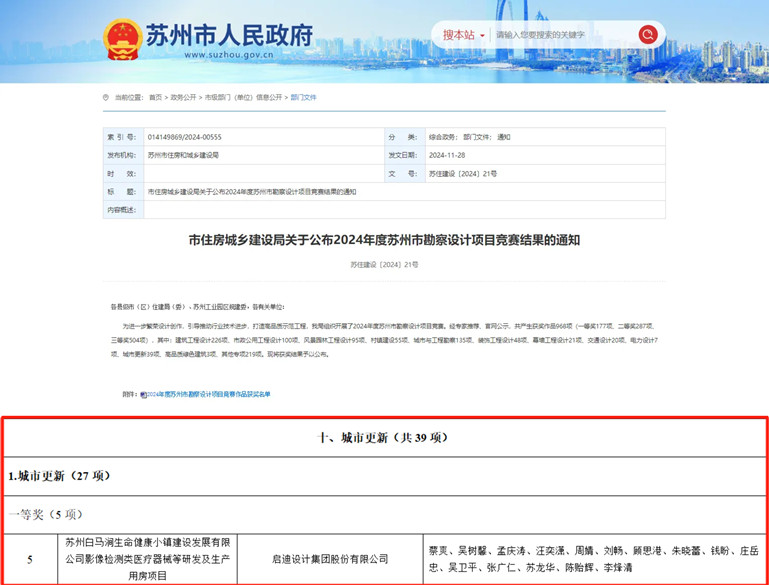Click the attachment file icon

143,394
